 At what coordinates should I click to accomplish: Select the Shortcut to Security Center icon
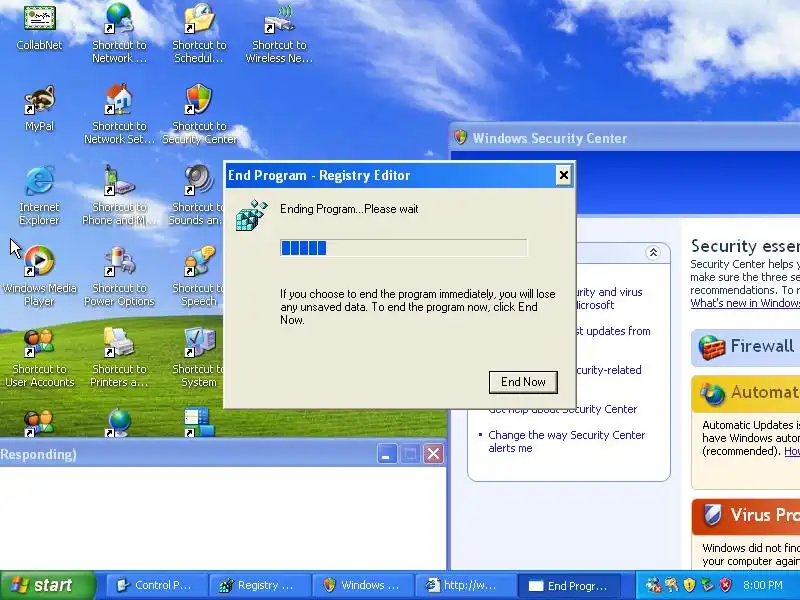(x=199, y=114)
